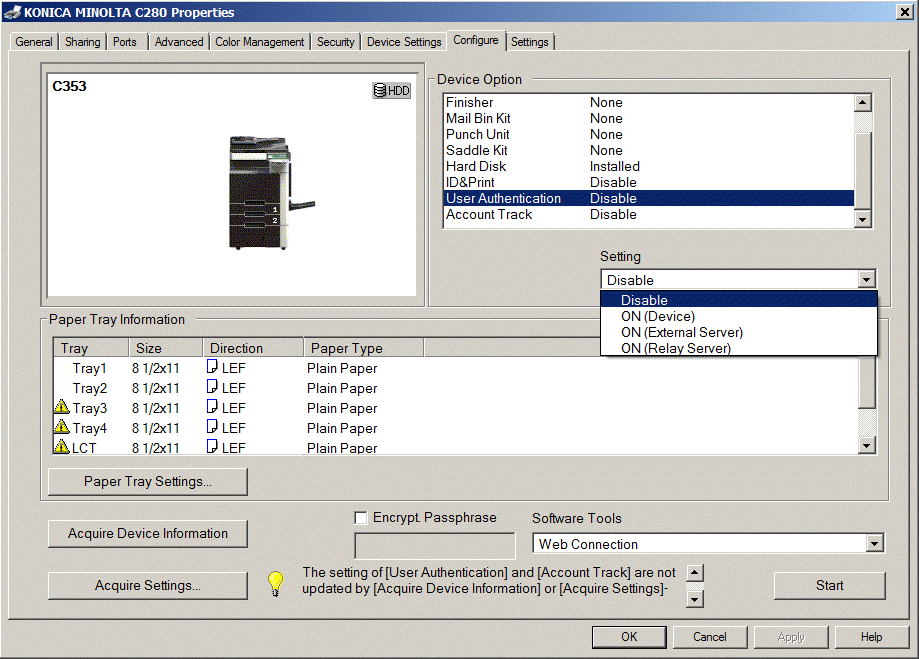Click the Paper Tray Settings button
Viewport: 919px width, 659px height.
point(148,481)
